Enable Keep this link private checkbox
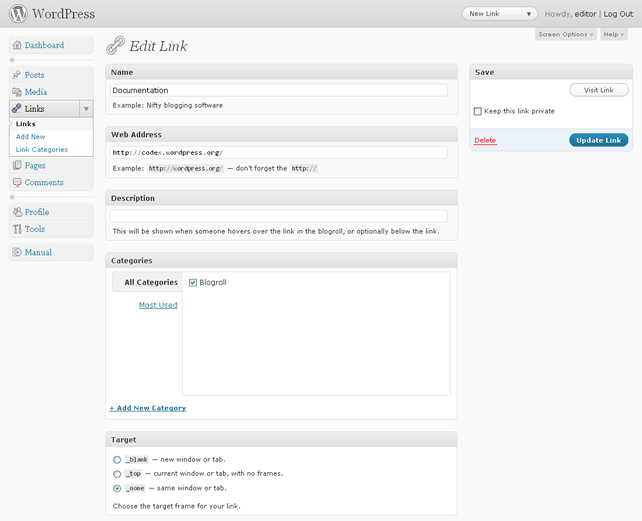 pyautogui.click(x=477, y=111)
